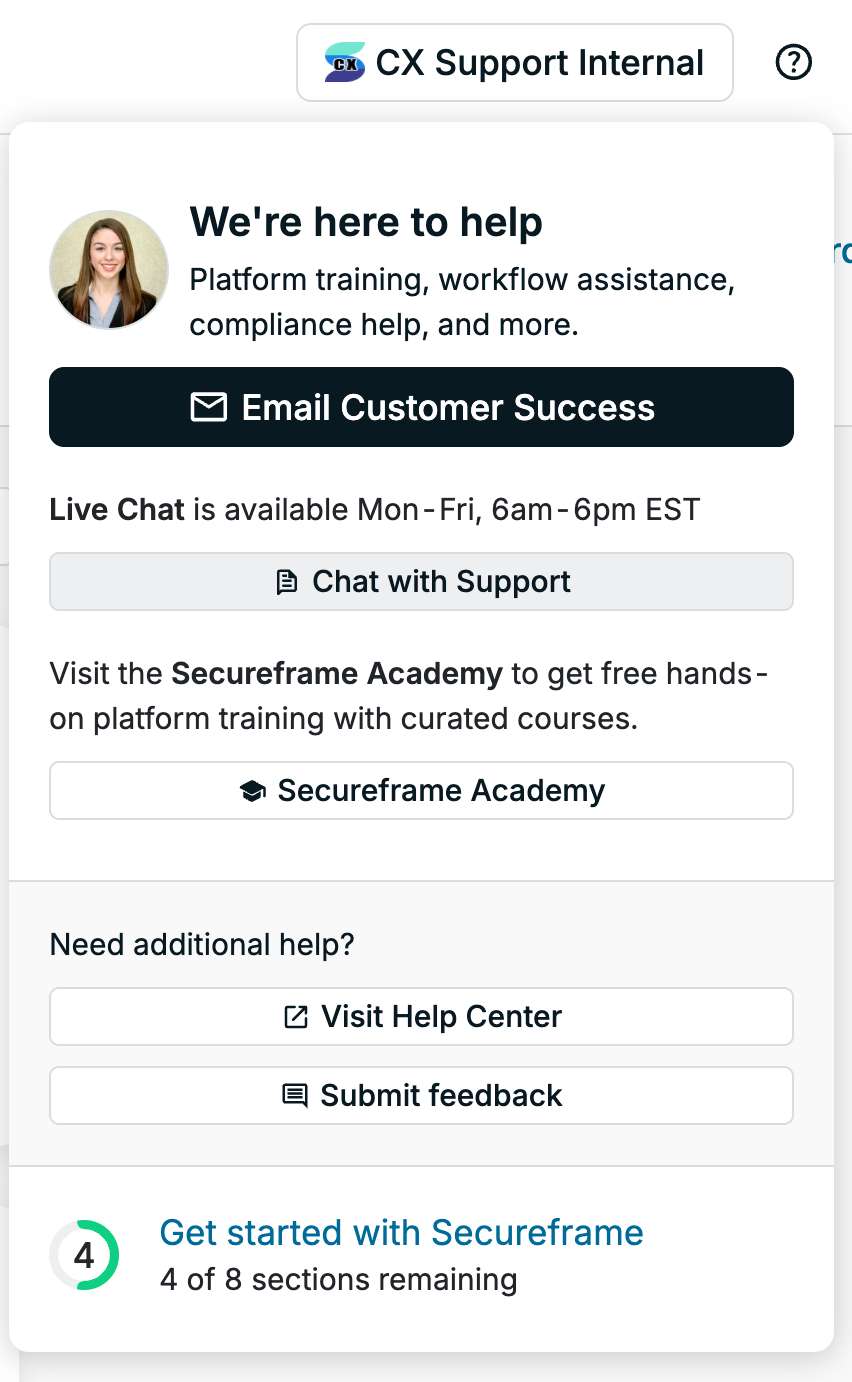852x1382 pixels.
Task: Click the help question mark icon
Action: (x=794, y=63)
